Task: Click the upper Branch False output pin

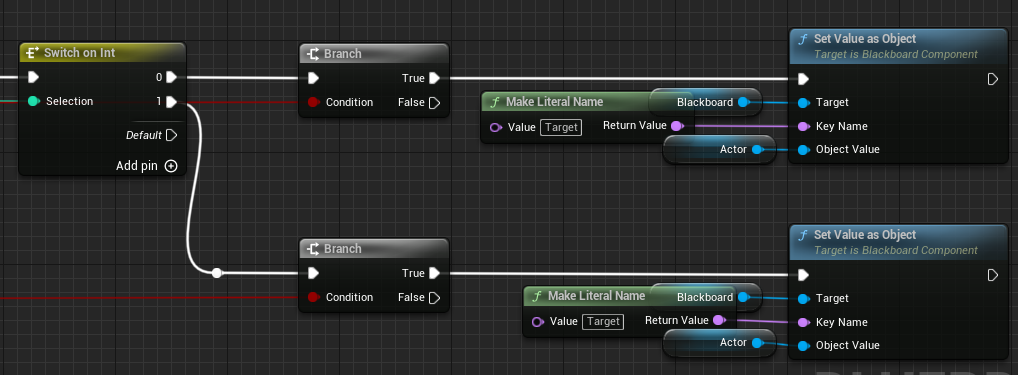Action: (x=434, y=103)
